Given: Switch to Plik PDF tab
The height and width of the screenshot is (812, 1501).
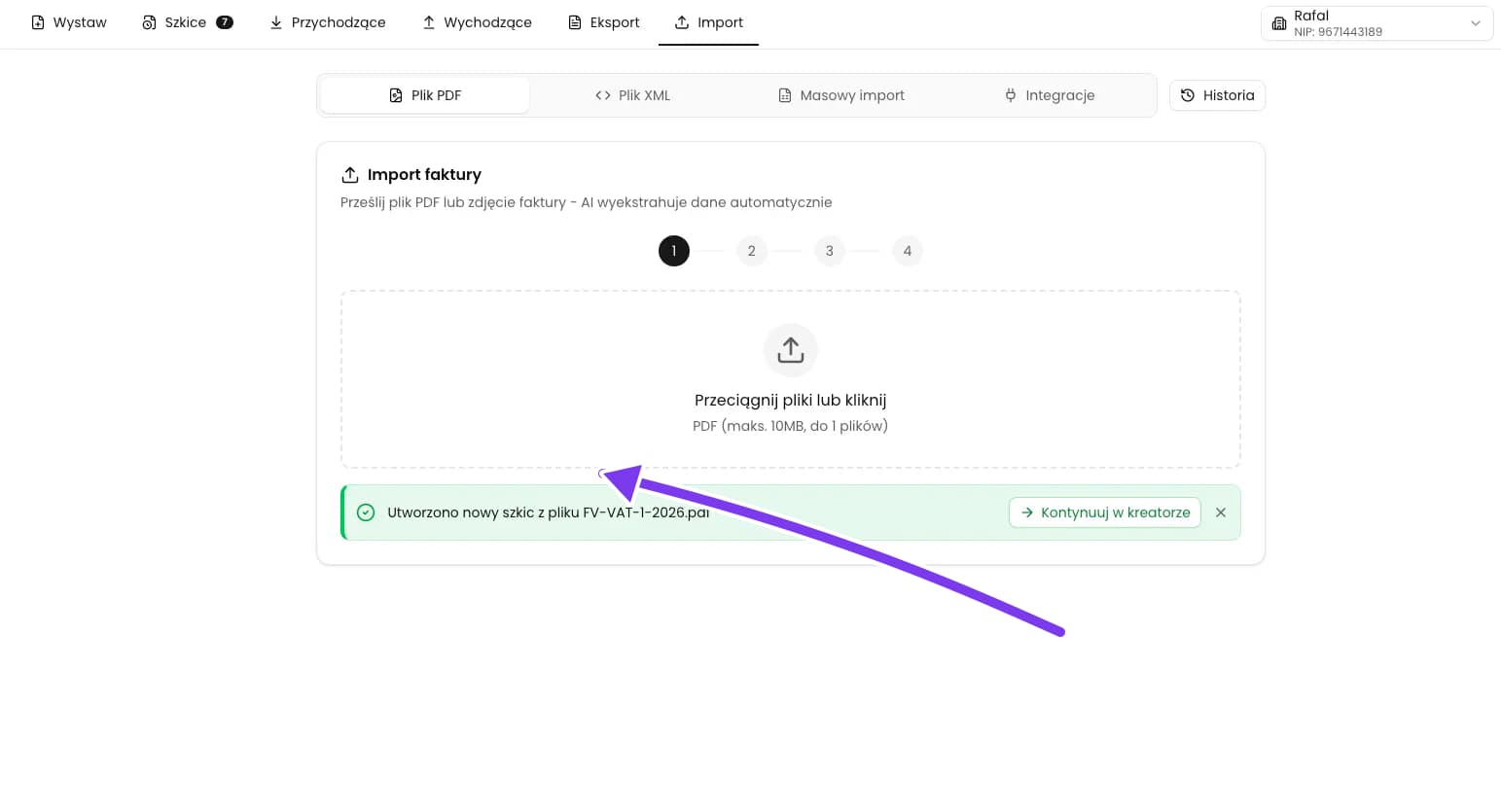Looking at the screenshot, I should (x=425, y=95).
